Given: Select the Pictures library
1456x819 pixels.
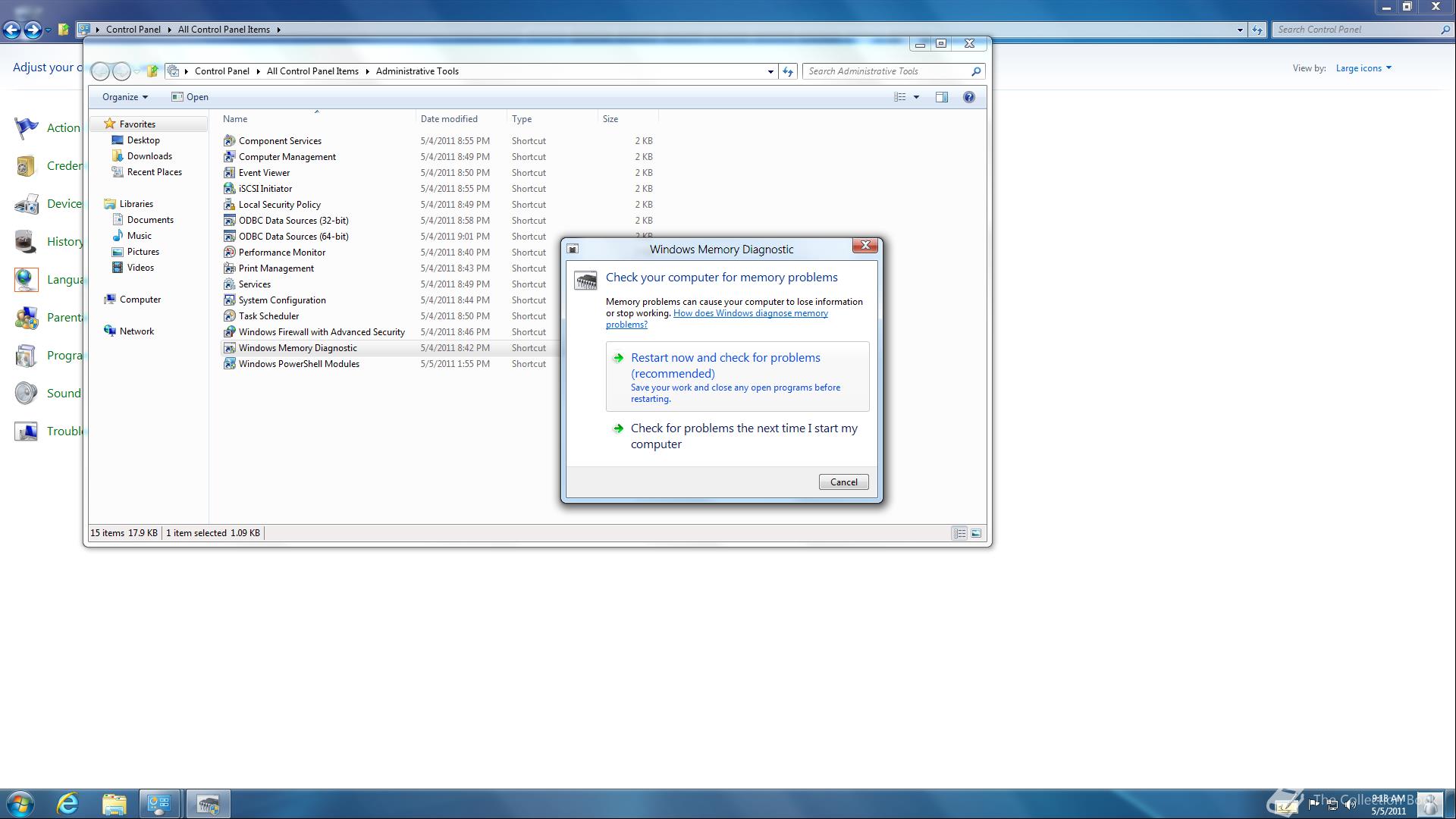Looking at the screenshot, I should click(x=143, y=252).
